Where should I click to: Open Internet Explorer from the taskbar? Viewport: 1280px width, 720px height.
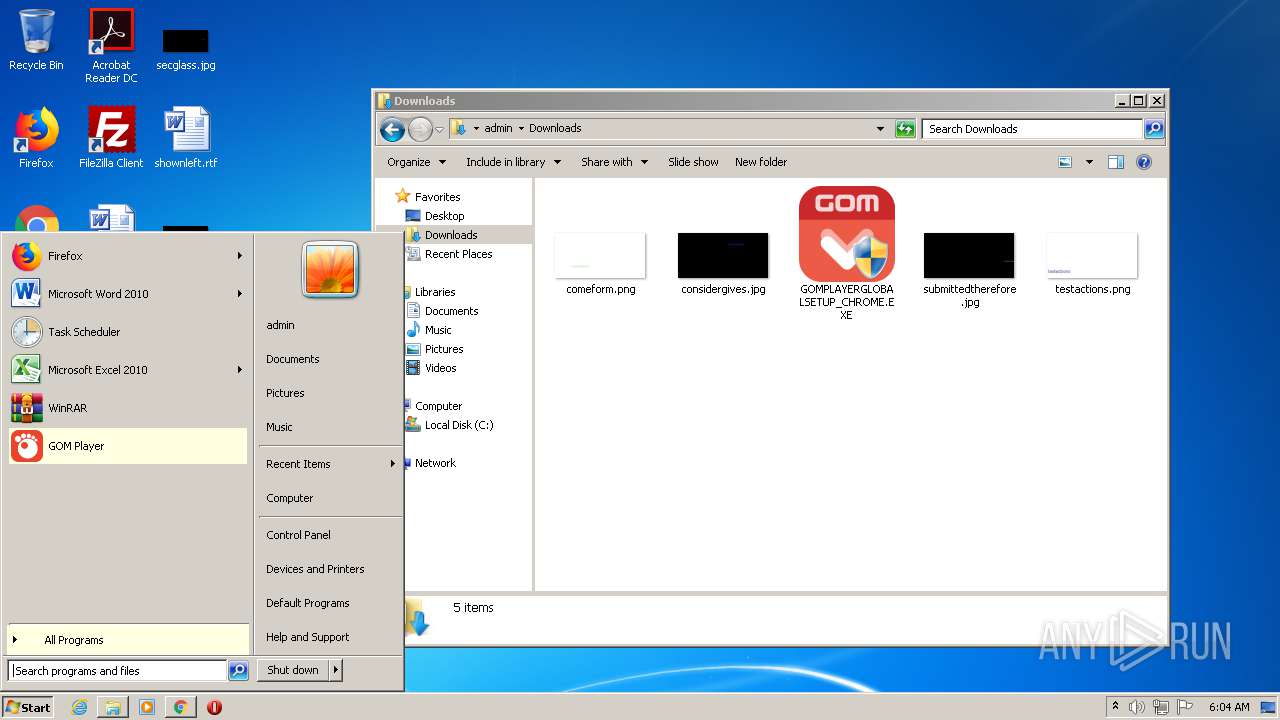pos(80,707)
